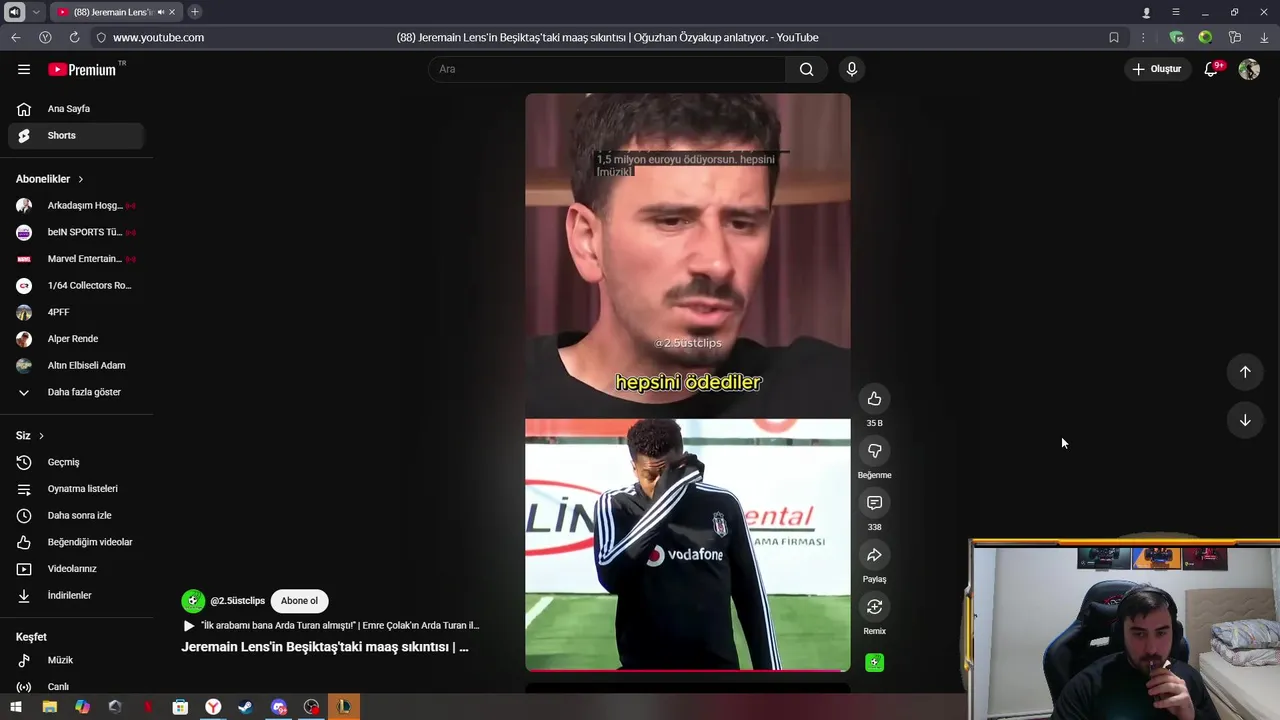Screen dimensions: 1280x720
Task: Open Daha sonra izle
Action: point(75,515)
